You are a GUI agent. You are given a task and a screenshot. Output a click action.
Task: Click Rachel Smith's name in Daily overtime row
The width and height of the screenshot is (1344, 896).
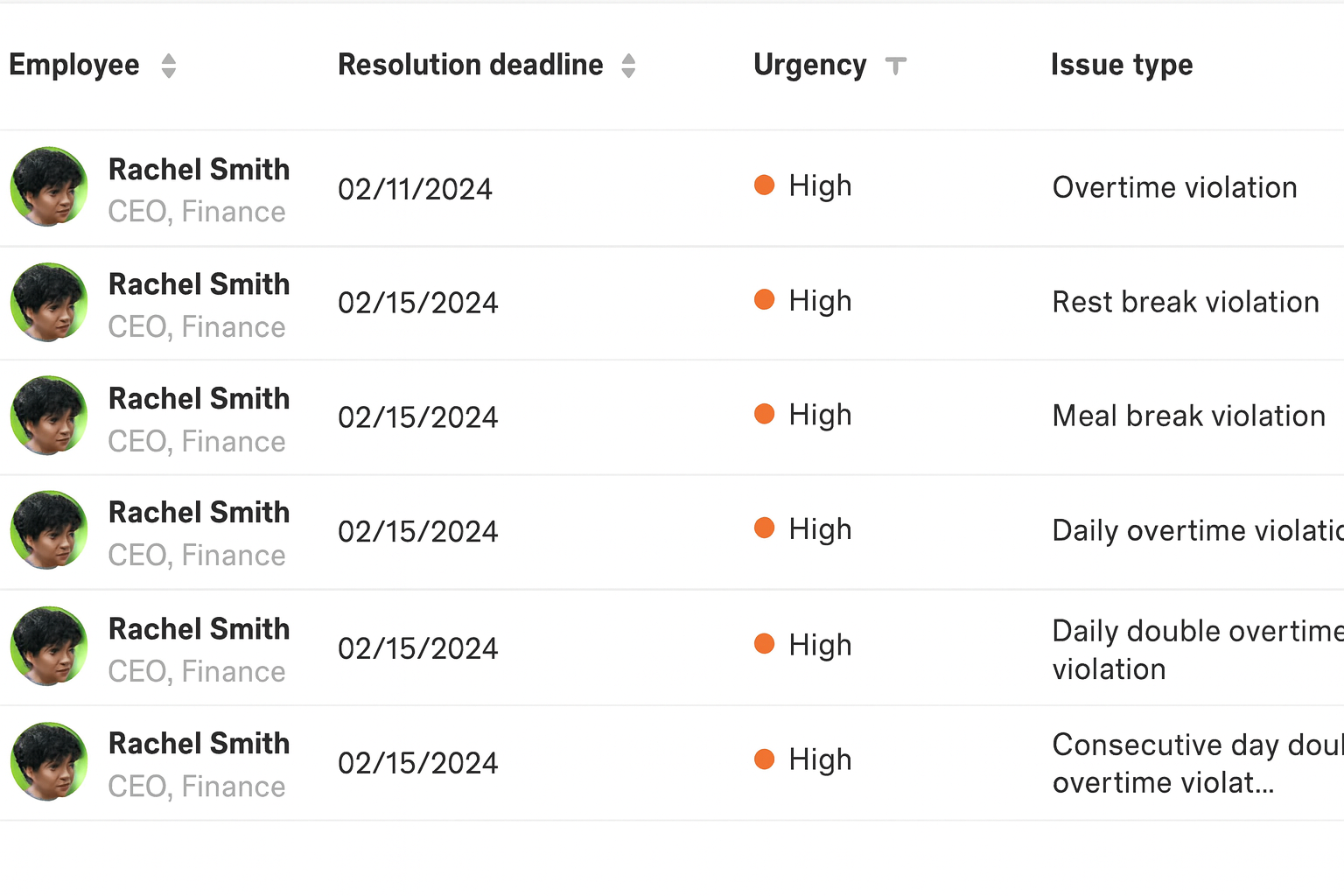pyautogui.click(x=199, y=513)
